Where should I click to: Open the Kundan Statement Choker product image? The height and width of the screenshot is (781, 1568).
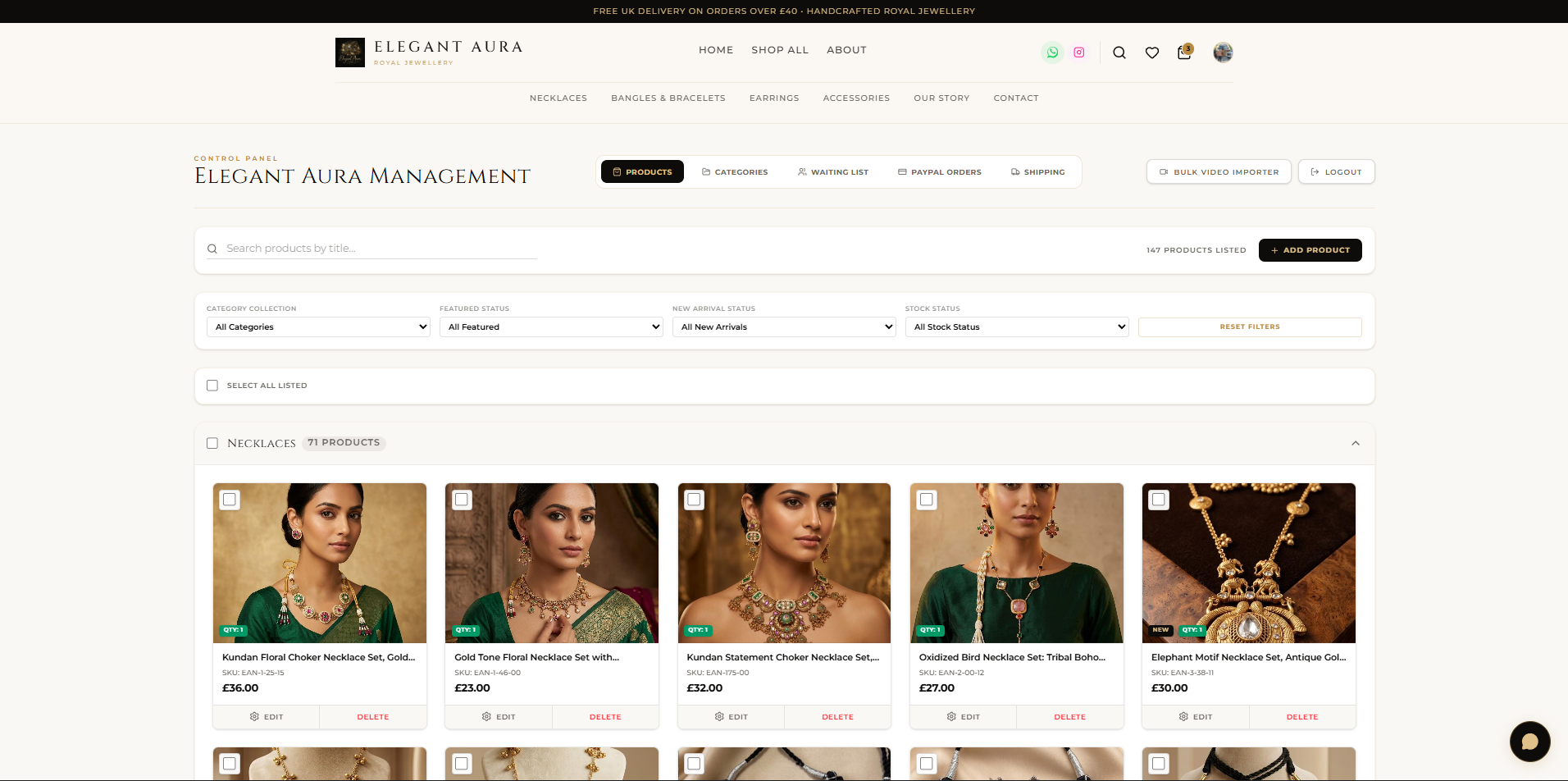(784, 563)
